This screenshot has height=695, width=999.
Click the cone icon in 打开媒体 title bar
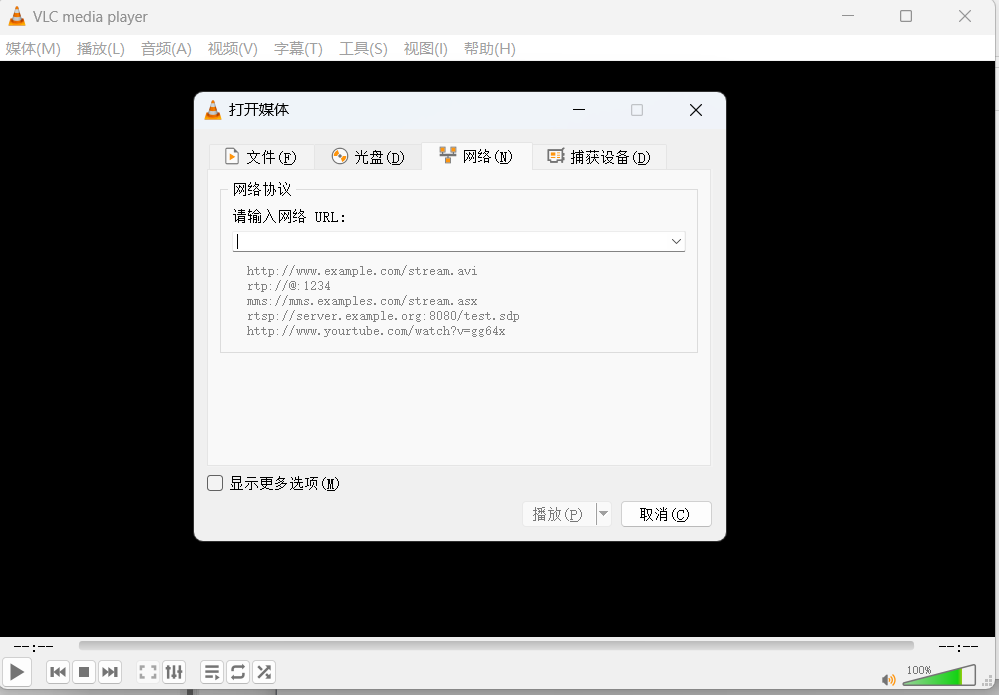[x=213, y=110]
